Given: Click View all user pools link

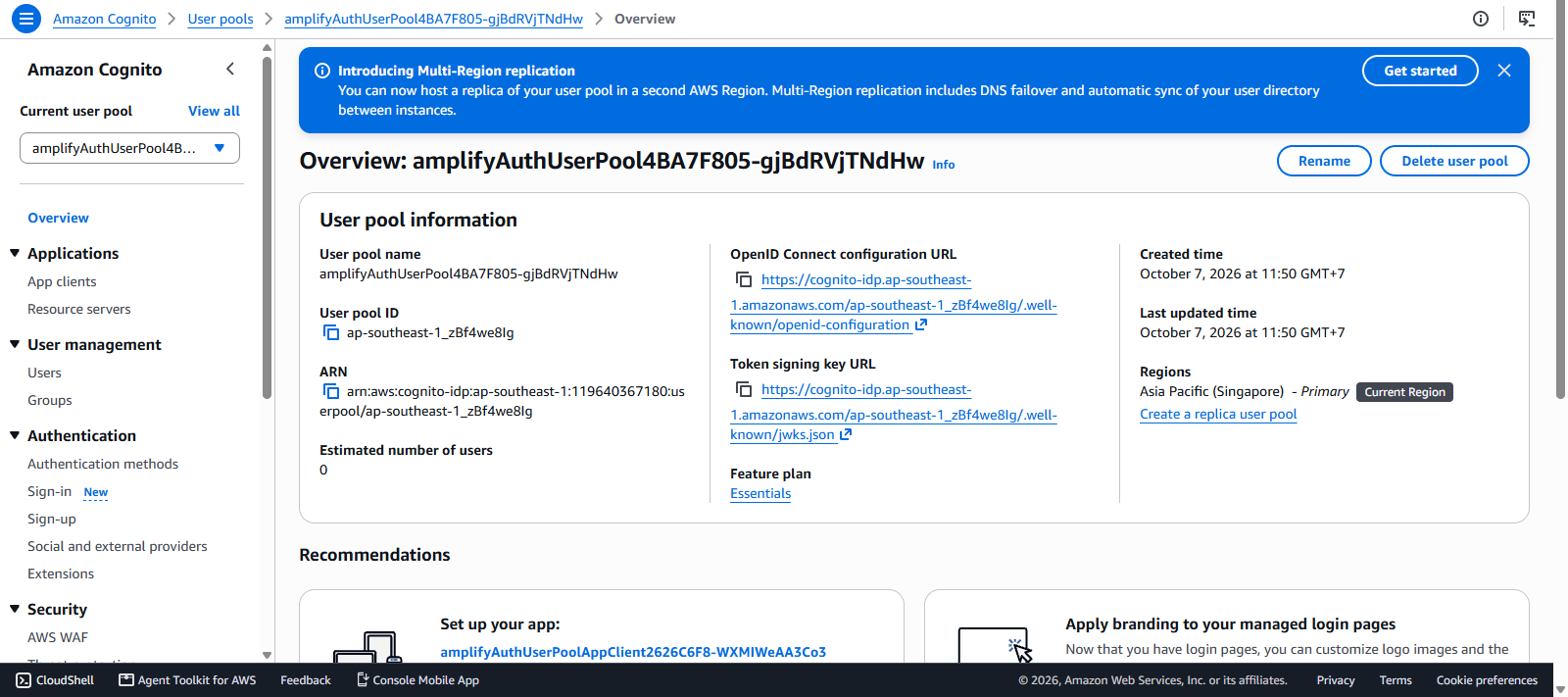Looking at the screenshot, I should (x=214, y=111).
